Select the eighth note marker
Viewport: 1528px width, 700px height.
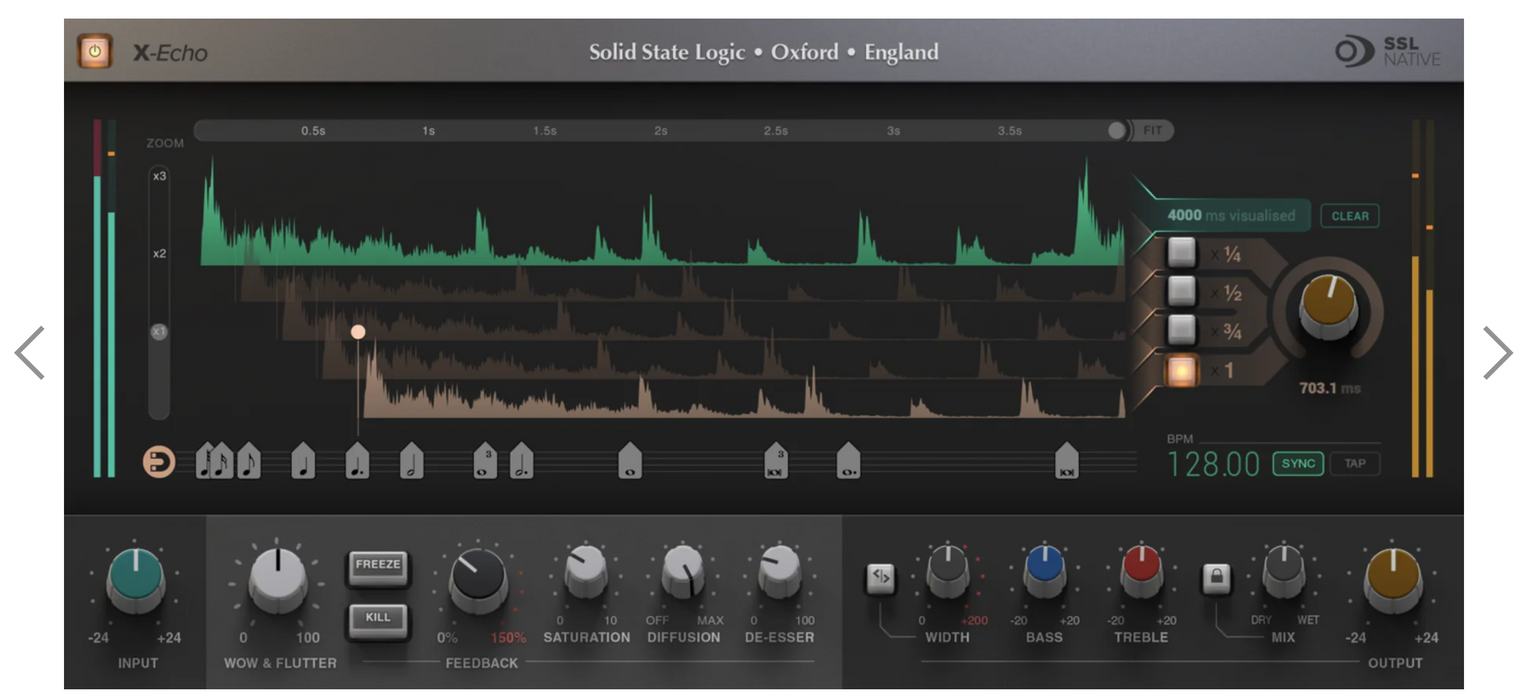click(x=249, y=463)
